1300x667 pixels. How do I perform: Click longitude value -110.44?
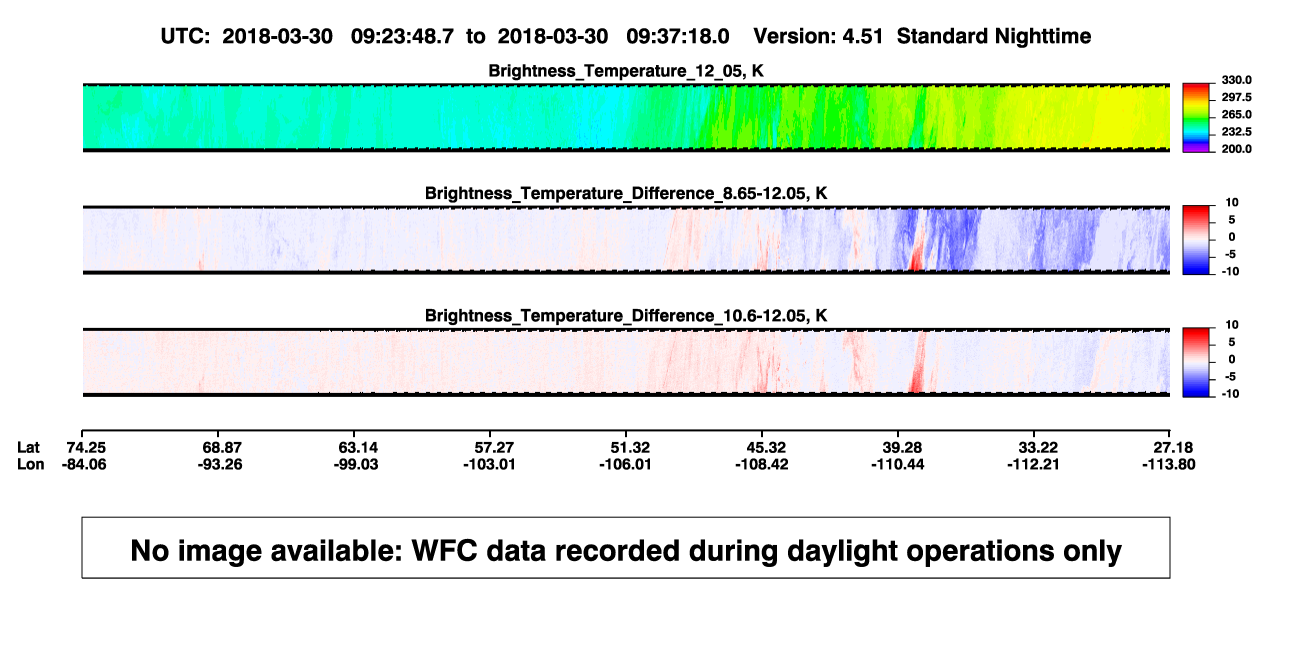[x=898, y=464]
